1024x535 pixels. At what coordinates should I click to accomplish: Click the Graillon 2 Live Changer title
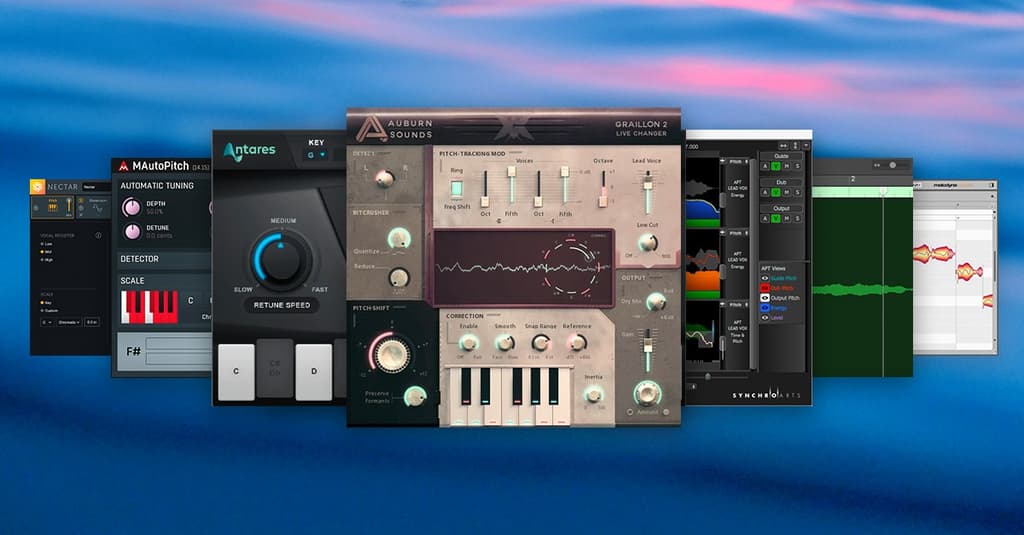point(641,128)
